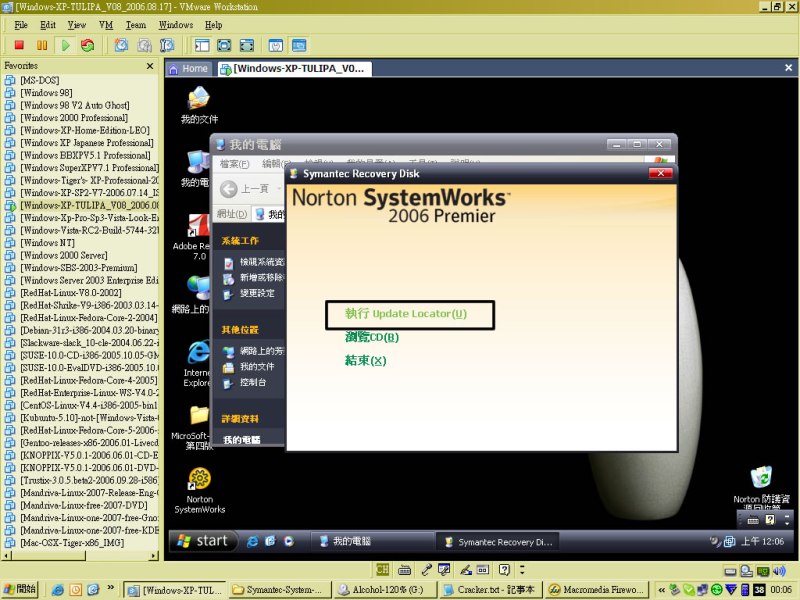Expand hidden host tray icons with « arrow

[662, 590]
